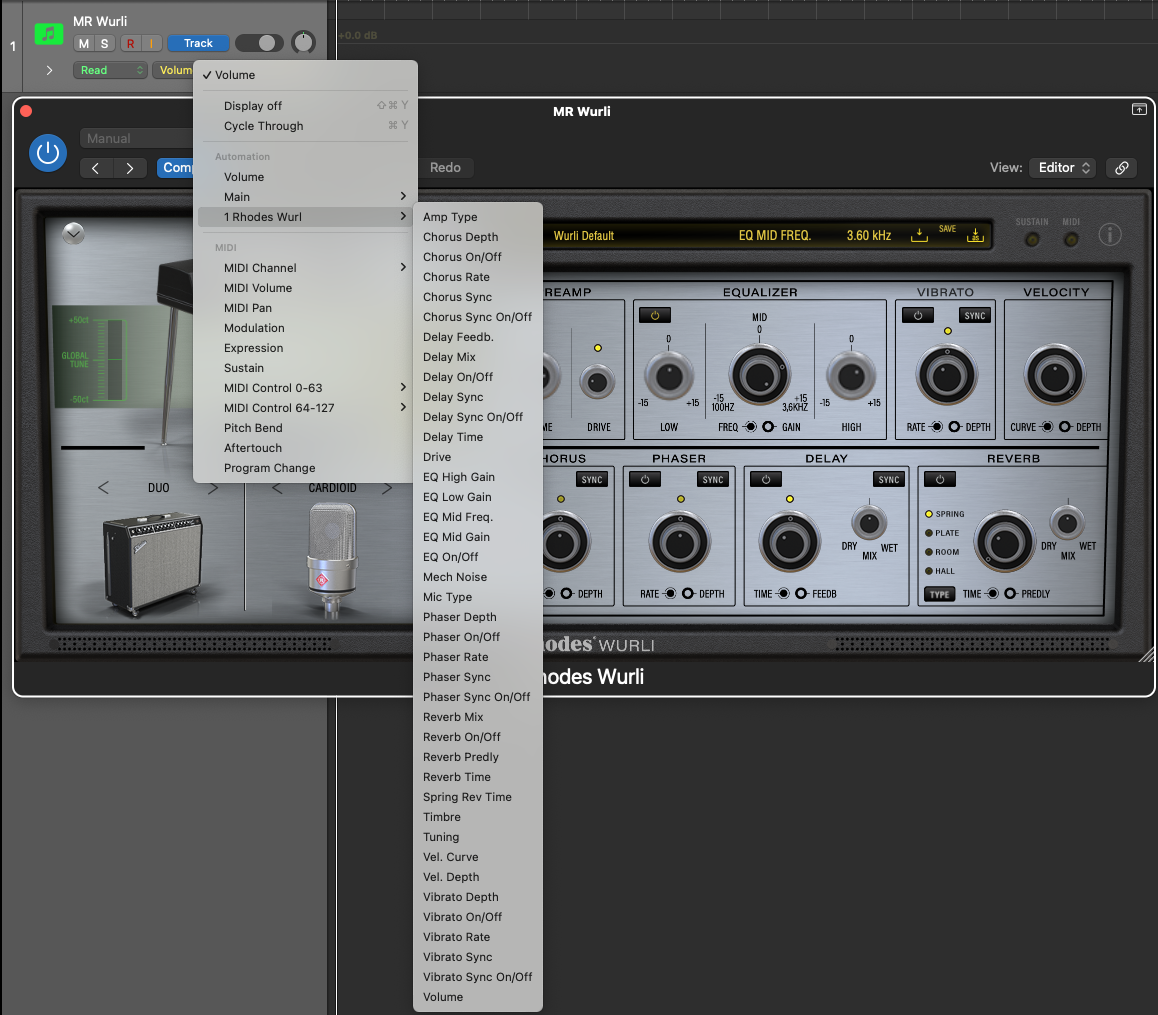The width and height of the screenshot is (1158, 1015).
Task: Click the Reverb time/predelay knob
Action: pos(1004,543)
